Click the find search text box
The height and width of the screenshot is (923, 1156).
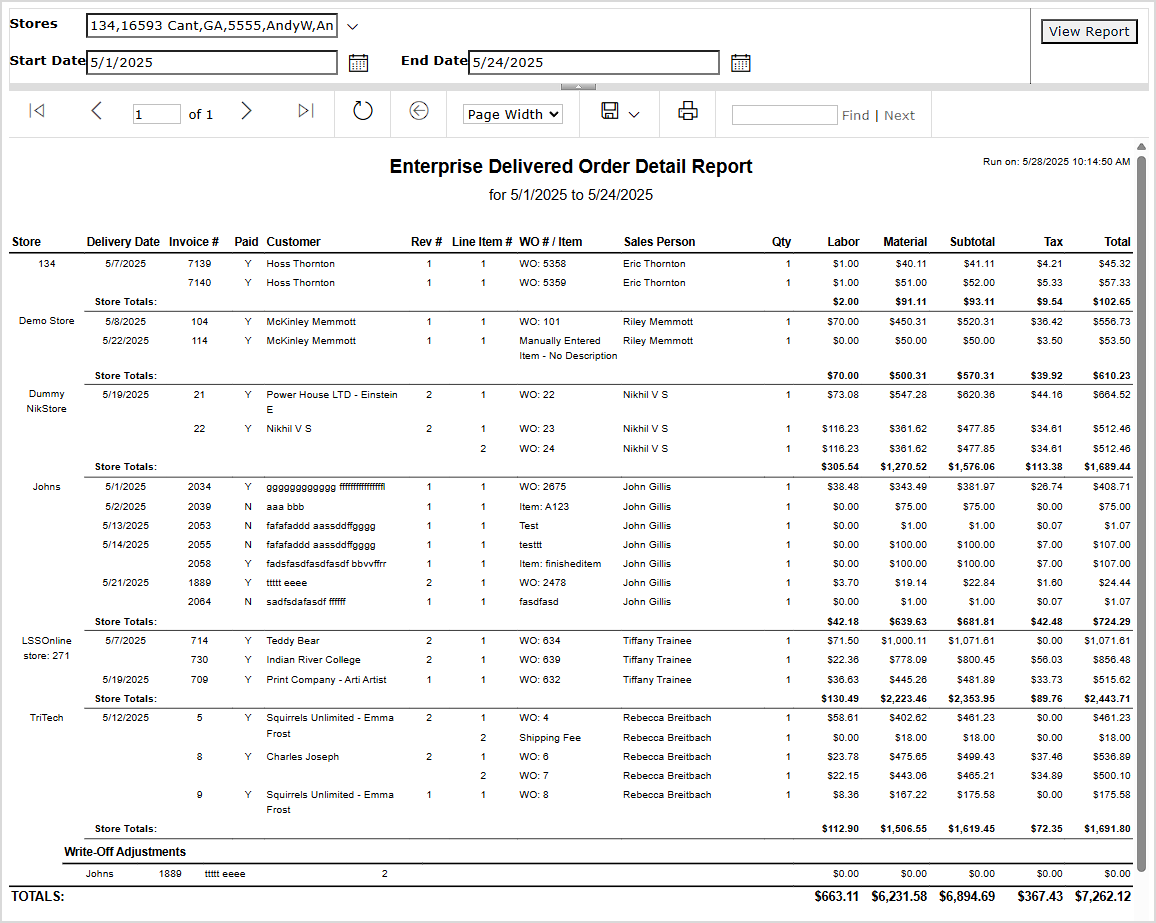pos(784,114)
